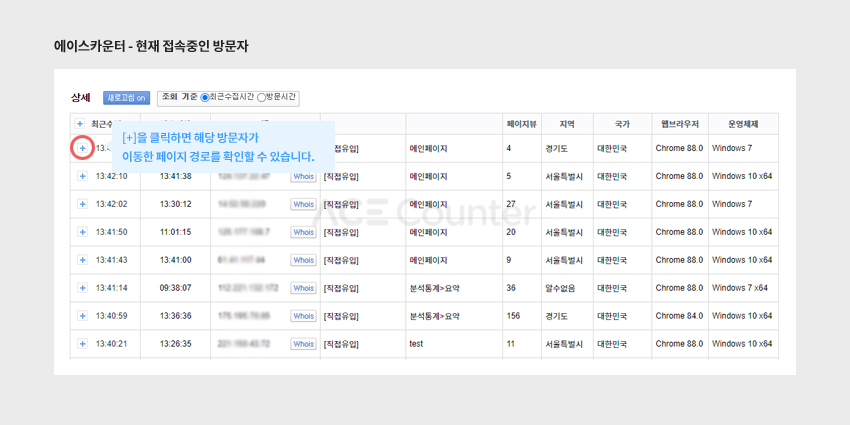The image size is (850, 425).
Task: Click Windows 10 x64 in the 13:40:21 row
Action: point(742,344)
